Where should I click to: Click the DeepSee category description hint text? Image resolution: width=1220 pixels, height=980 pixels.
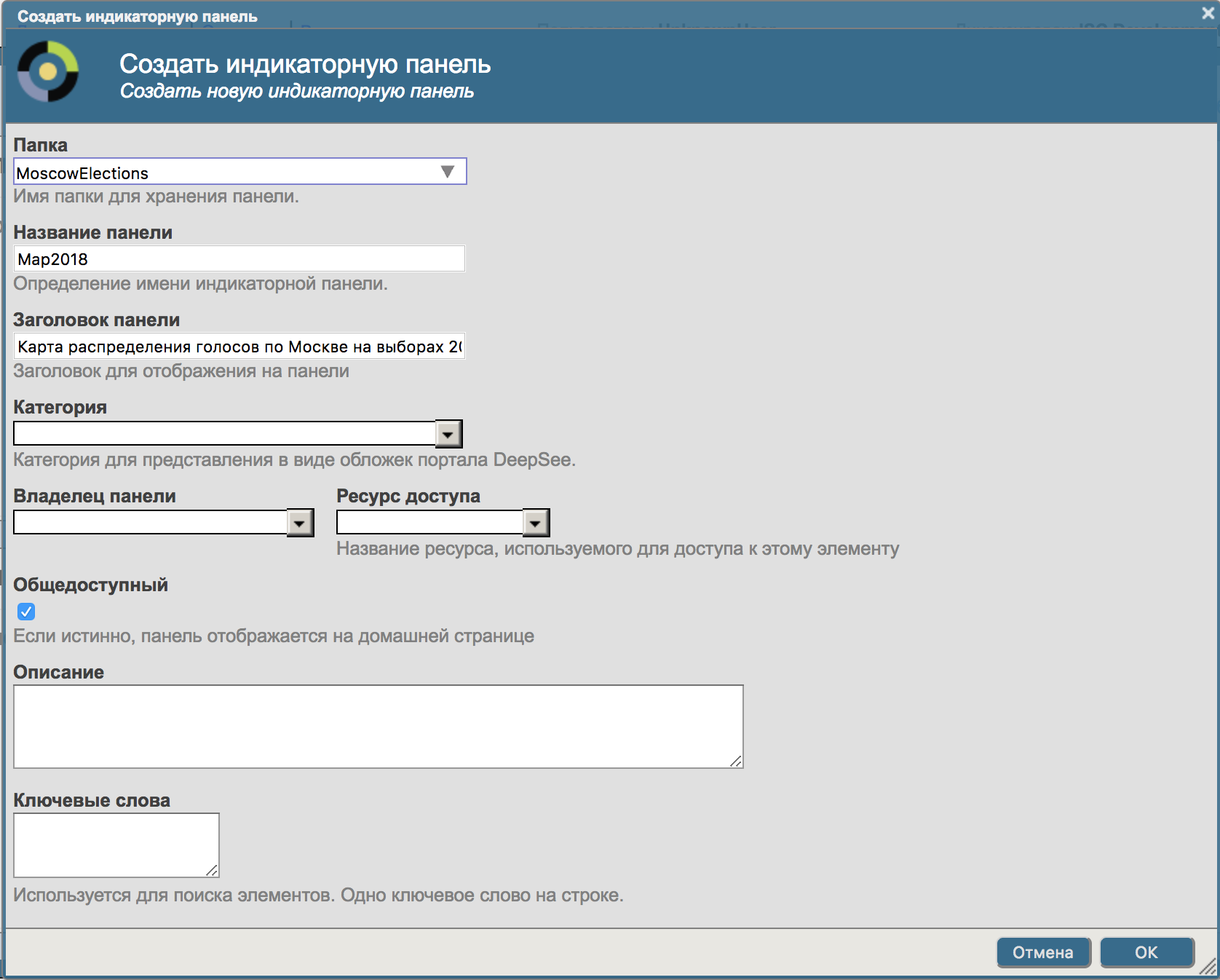295,460
